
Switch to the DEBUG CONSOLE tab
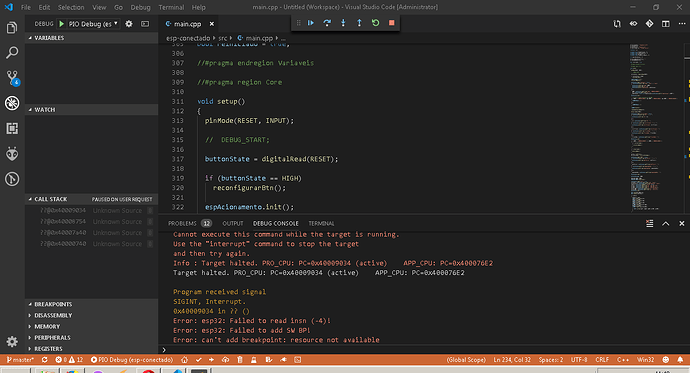[275, 223]
